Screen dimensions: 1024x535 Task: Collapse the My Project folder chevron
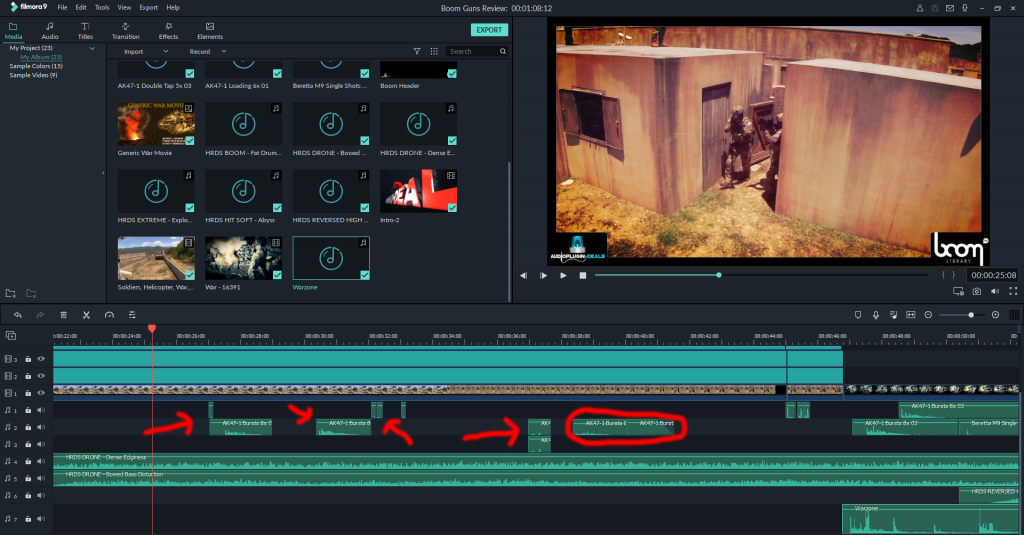pyautogui.click(x=92, y=48)
